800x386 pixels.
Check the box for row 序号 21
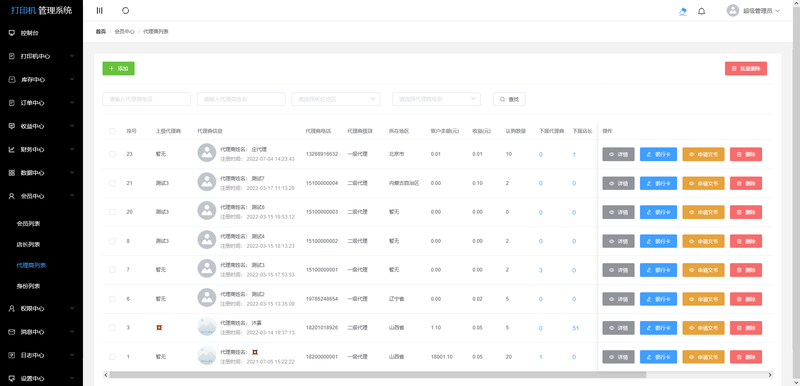tap(112, 183)
